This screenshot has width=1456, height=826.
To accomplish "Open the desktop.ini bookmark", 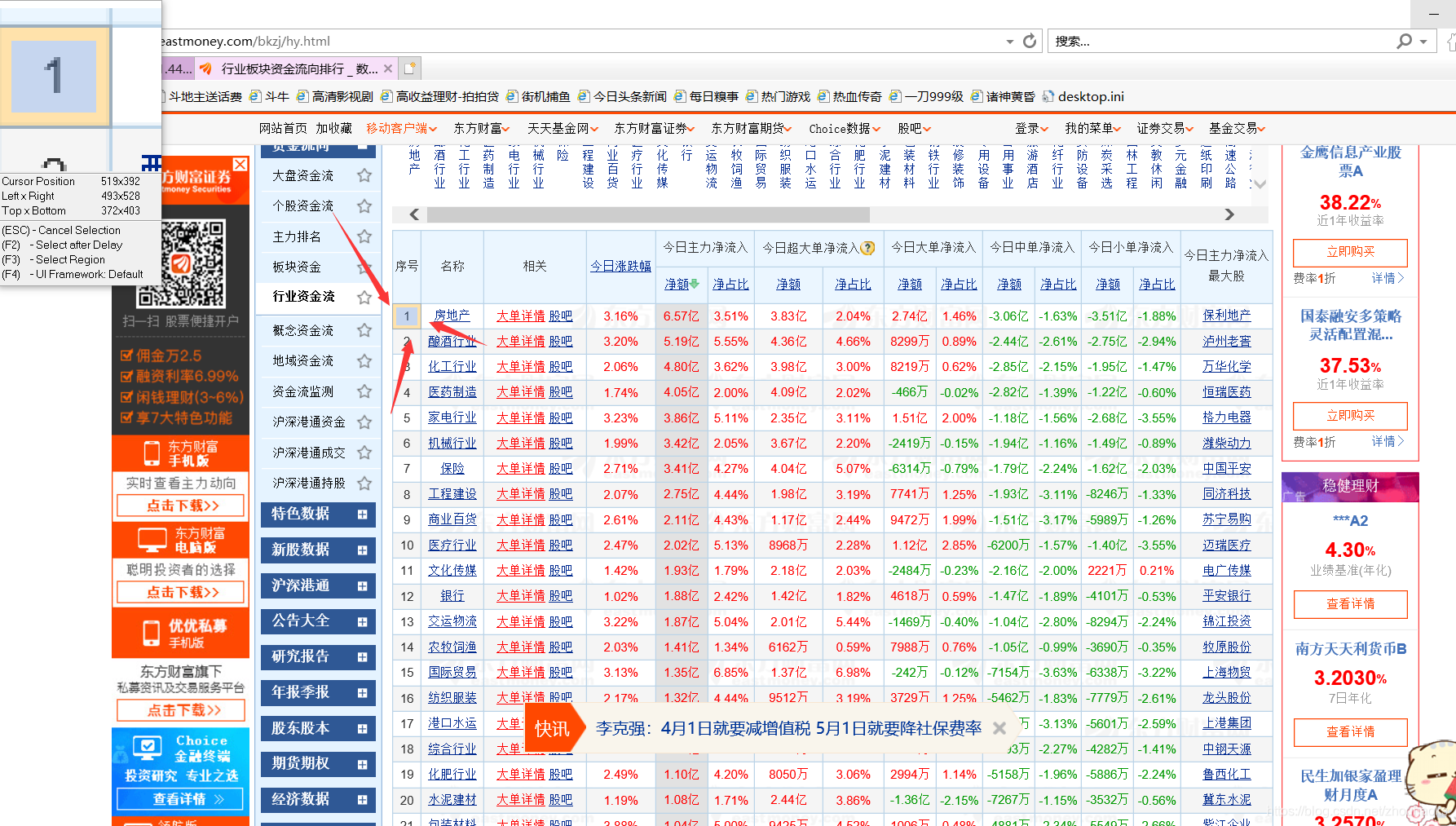I will pos(1083,96).
